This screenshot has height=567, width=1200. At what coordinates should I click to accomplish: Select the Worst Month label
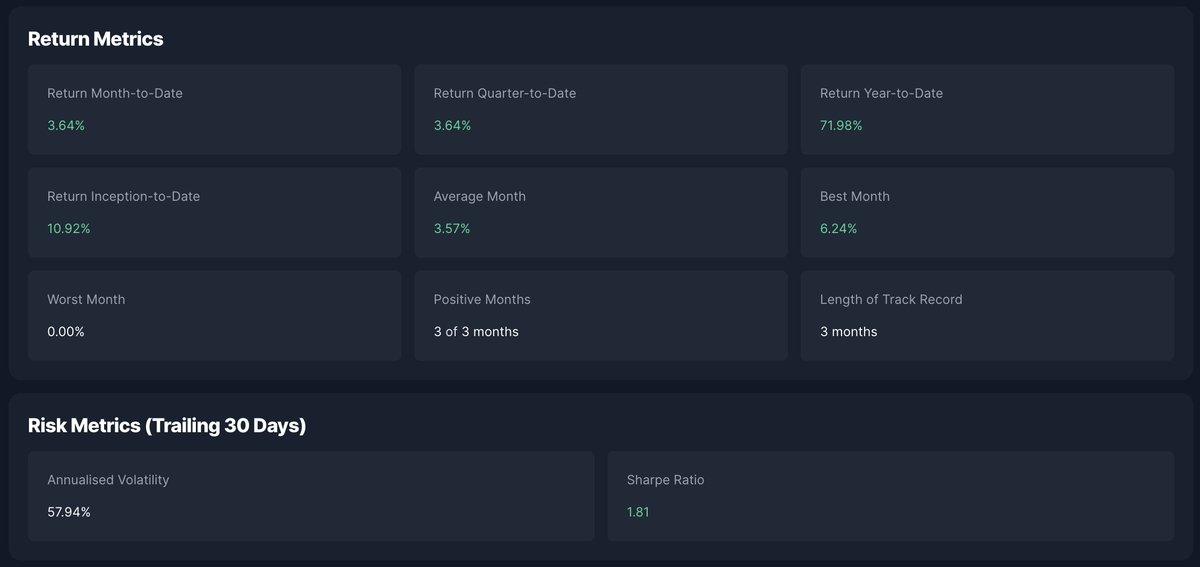[86, 299]
